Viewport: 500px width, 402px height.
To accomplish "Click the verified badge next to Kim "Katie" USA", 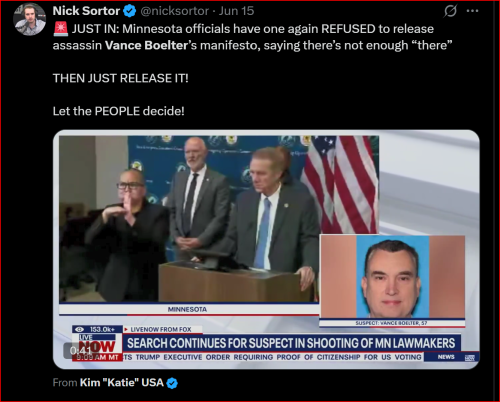I will coord(172,383).
